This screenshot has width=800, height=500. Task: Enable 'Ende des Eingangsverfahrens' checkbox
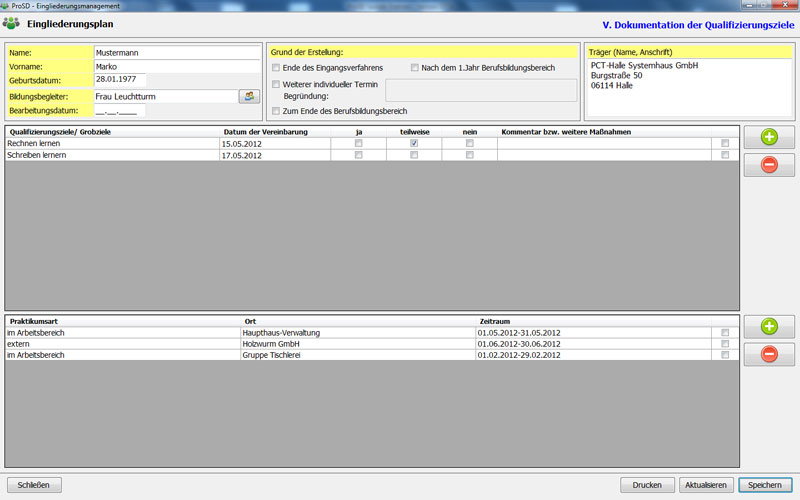(x=276, y=68)
